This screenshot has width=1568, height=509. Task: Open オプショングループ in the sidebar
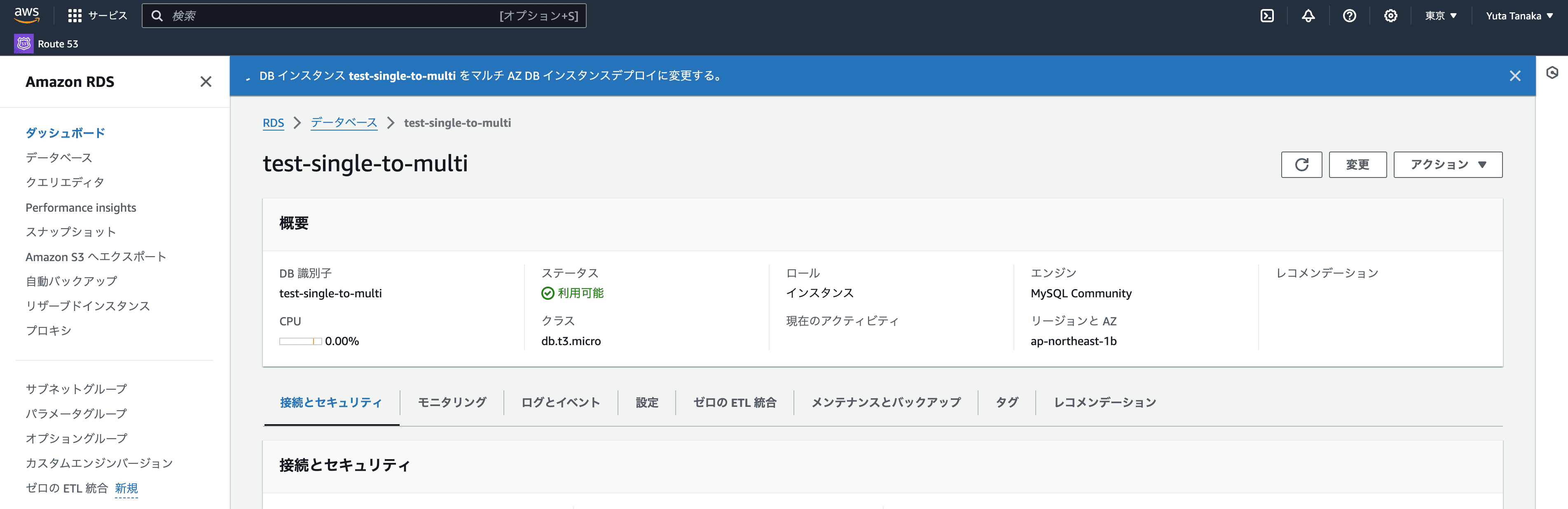pyautogui.click(x=76, y=439)
